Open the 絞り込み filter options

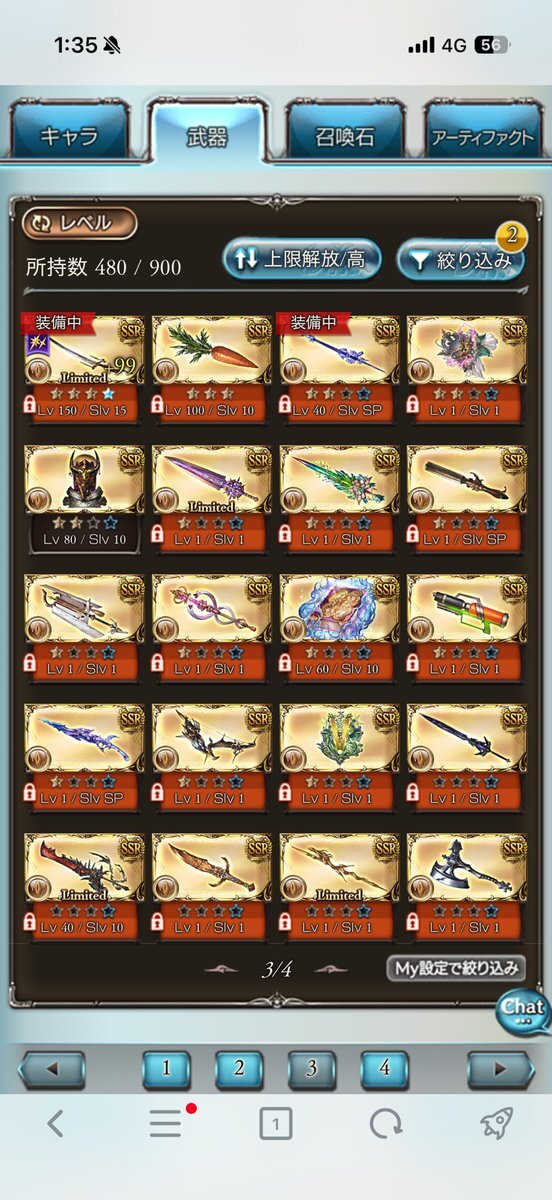pos(460,260)
